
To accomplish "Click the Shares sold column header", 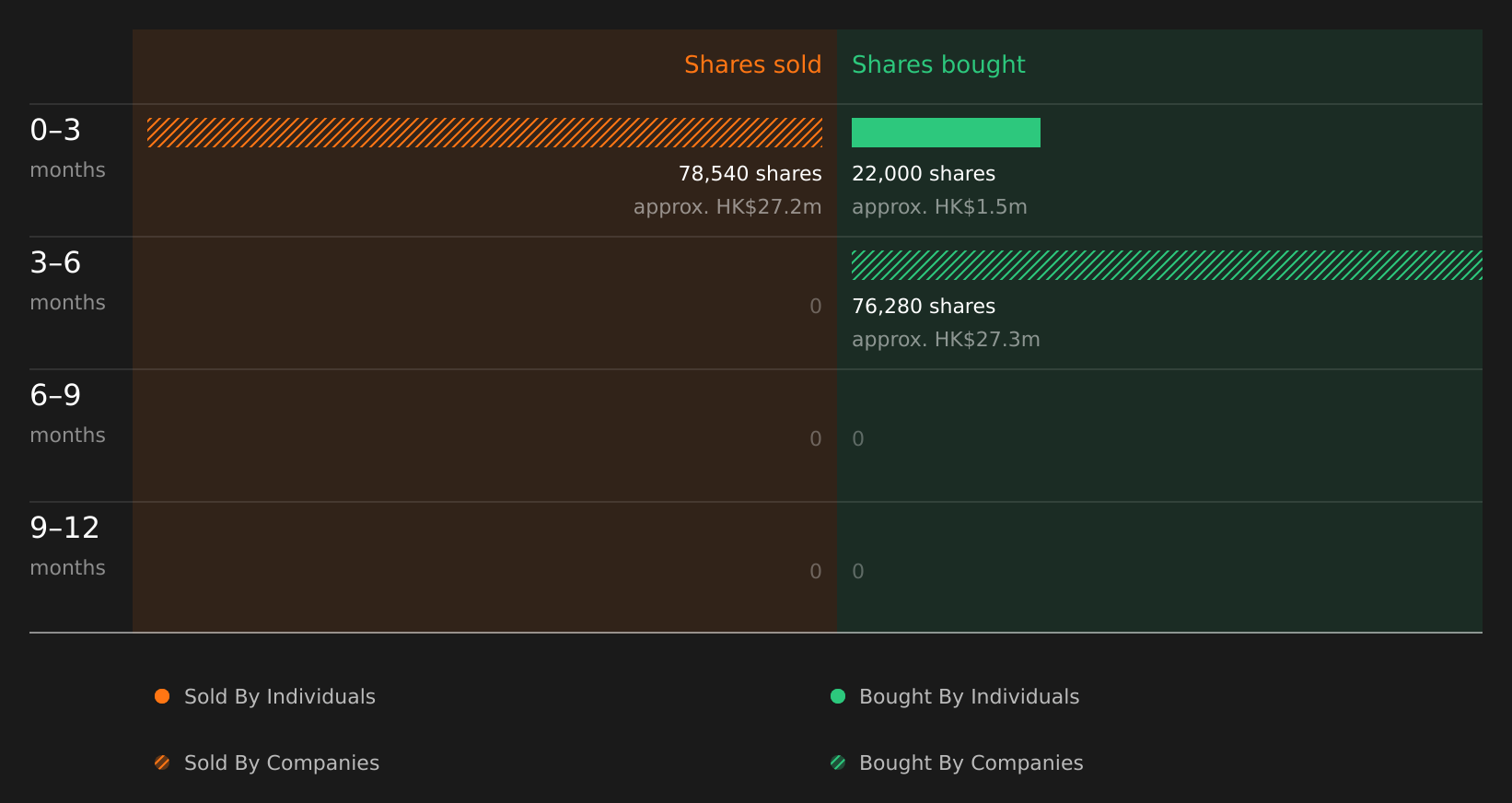I will 752,64.
